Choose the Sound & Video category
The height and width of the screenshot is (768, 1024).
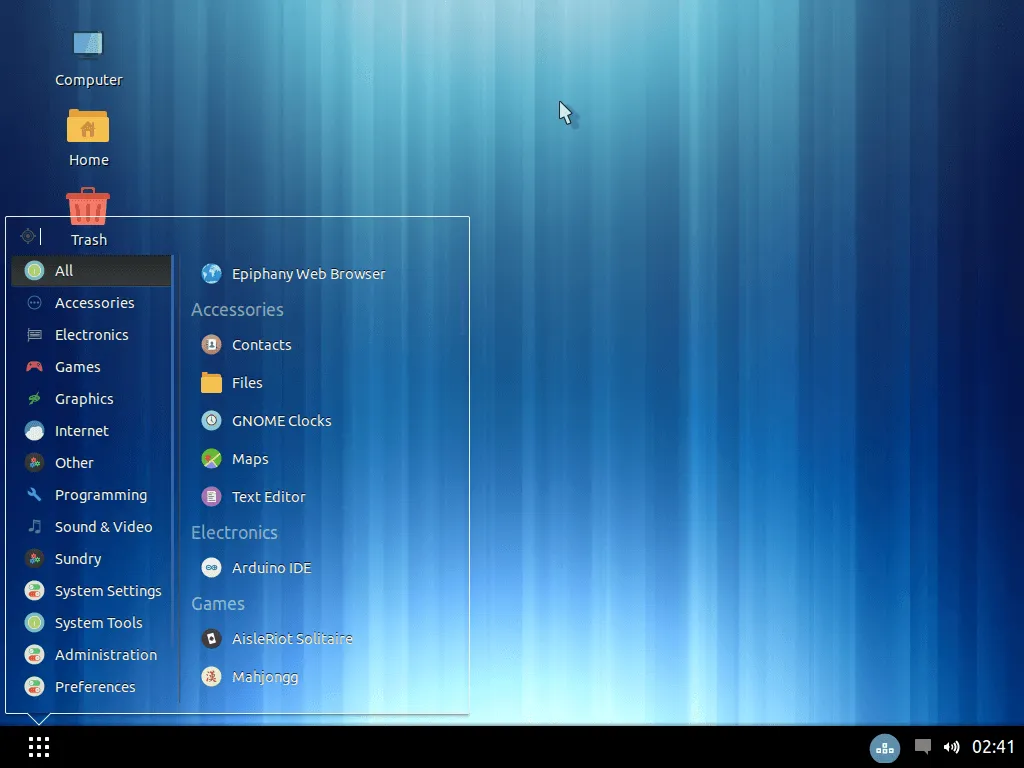point(103,527)
